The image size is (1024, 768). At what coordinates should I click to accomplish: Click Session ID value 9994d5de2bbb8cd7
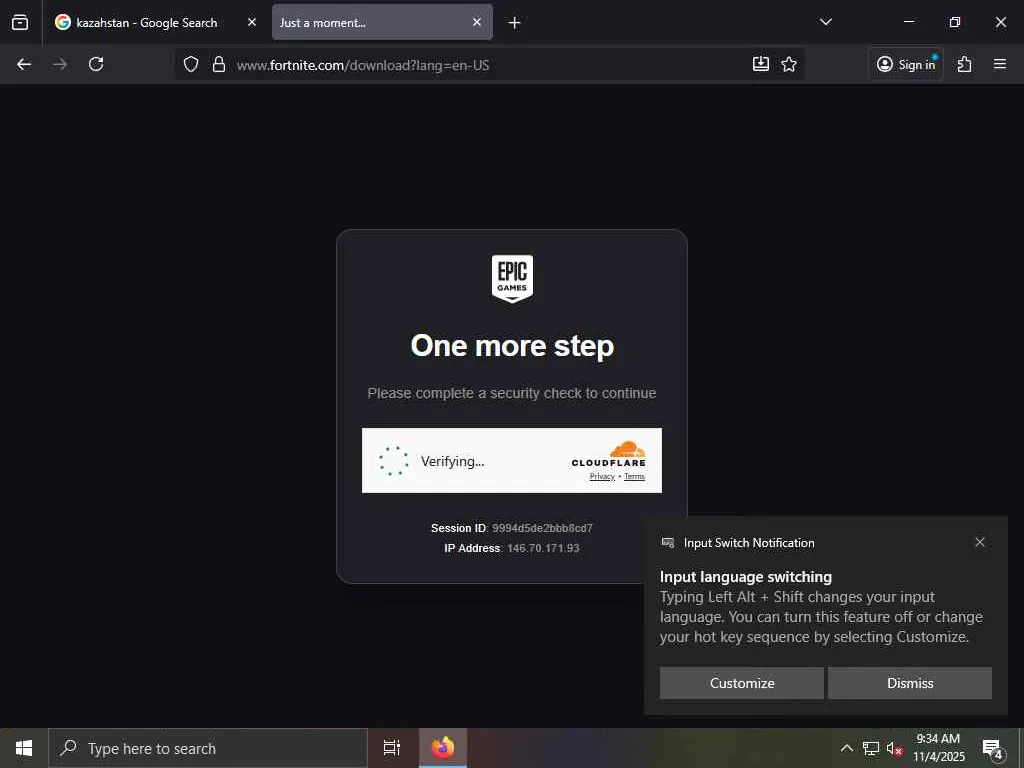point(542,528)
